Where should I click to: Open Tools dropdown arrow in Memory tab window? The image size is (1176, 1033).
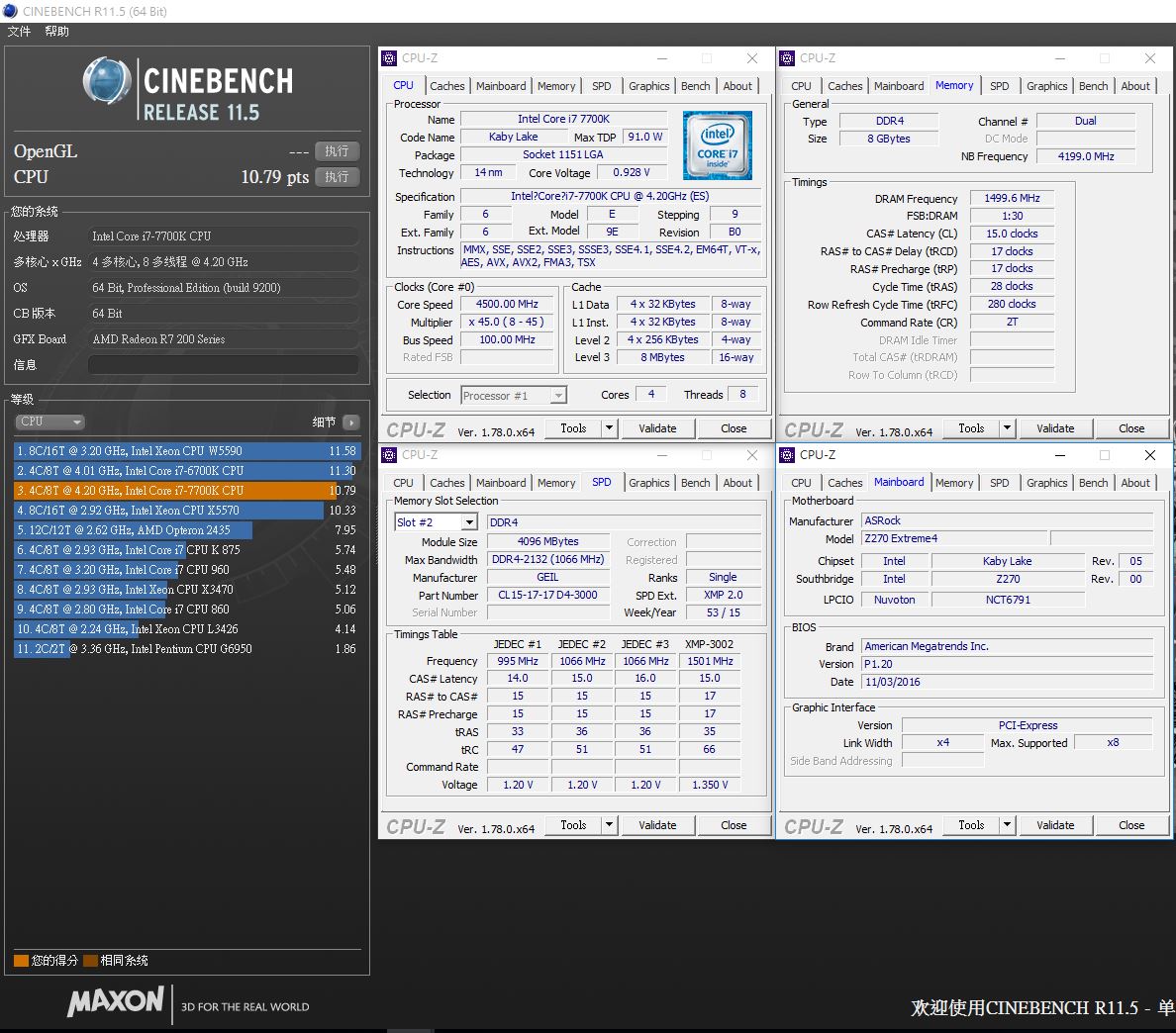coord(1008,428)
